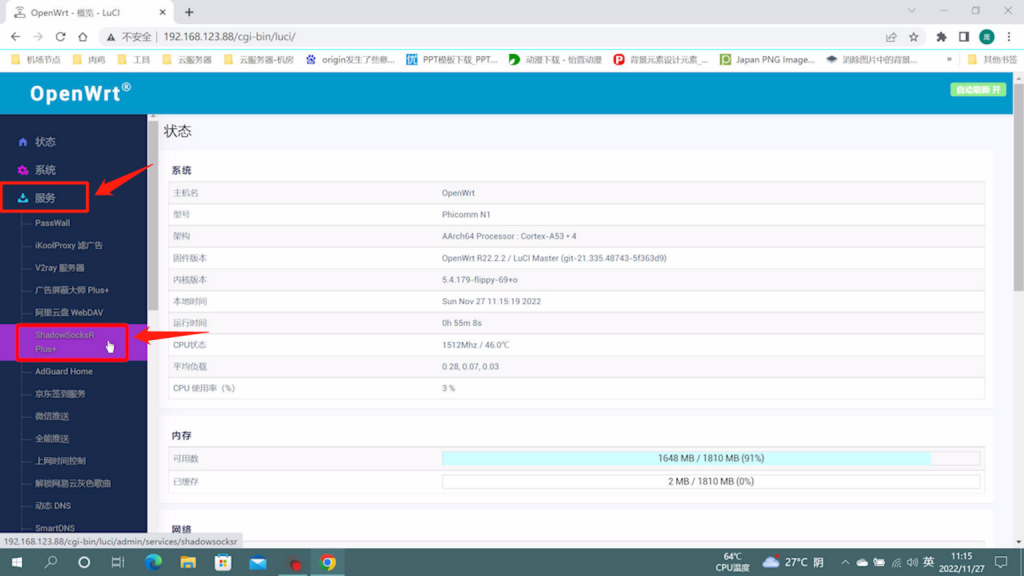This screenshot has width=1024, height=576.
Task: Open 动态 DNS page
Action: [x=53, y=505]
